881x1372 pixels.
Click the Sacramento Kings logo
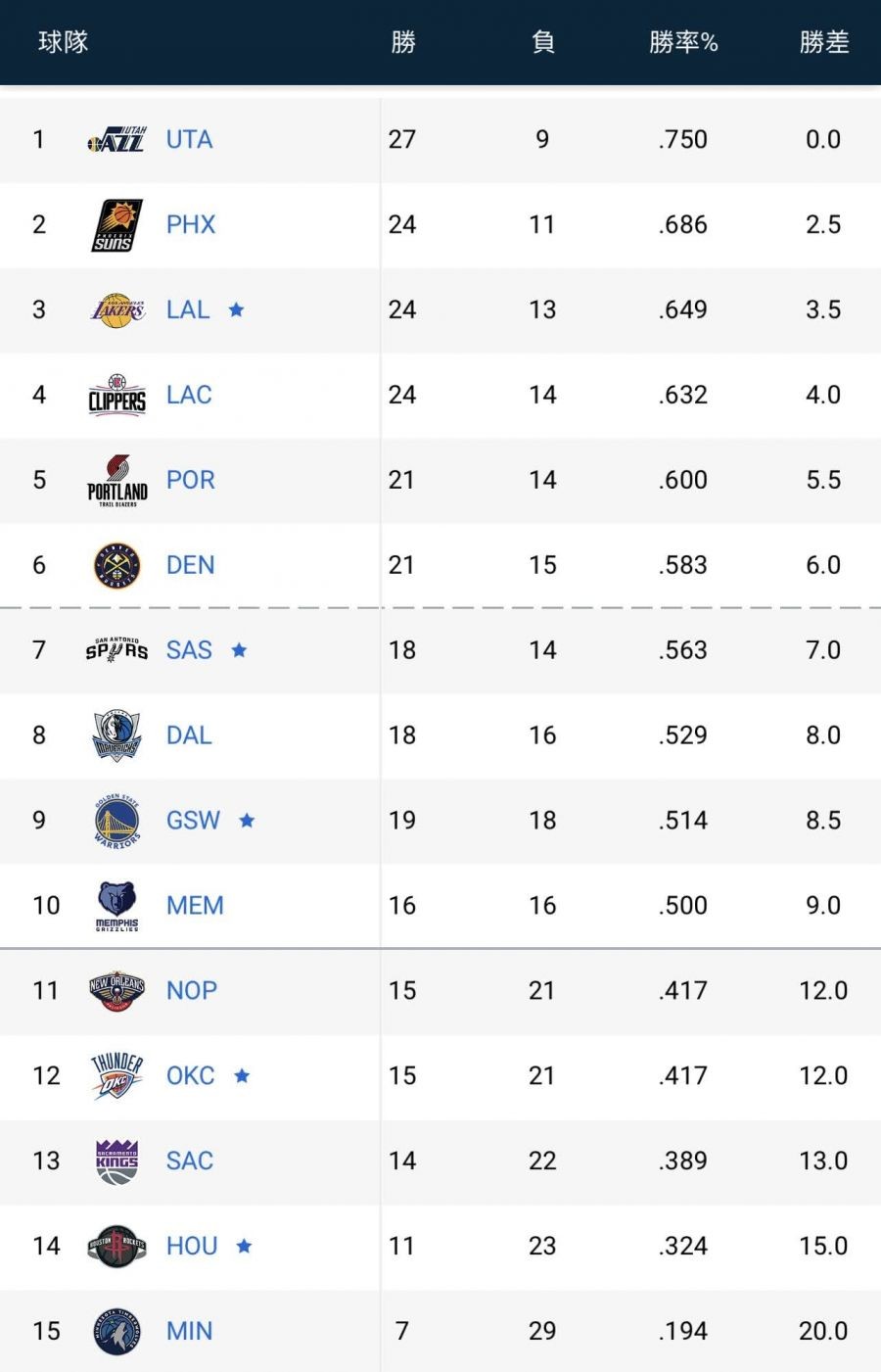pyautogui.click(x=116, y=1161)
